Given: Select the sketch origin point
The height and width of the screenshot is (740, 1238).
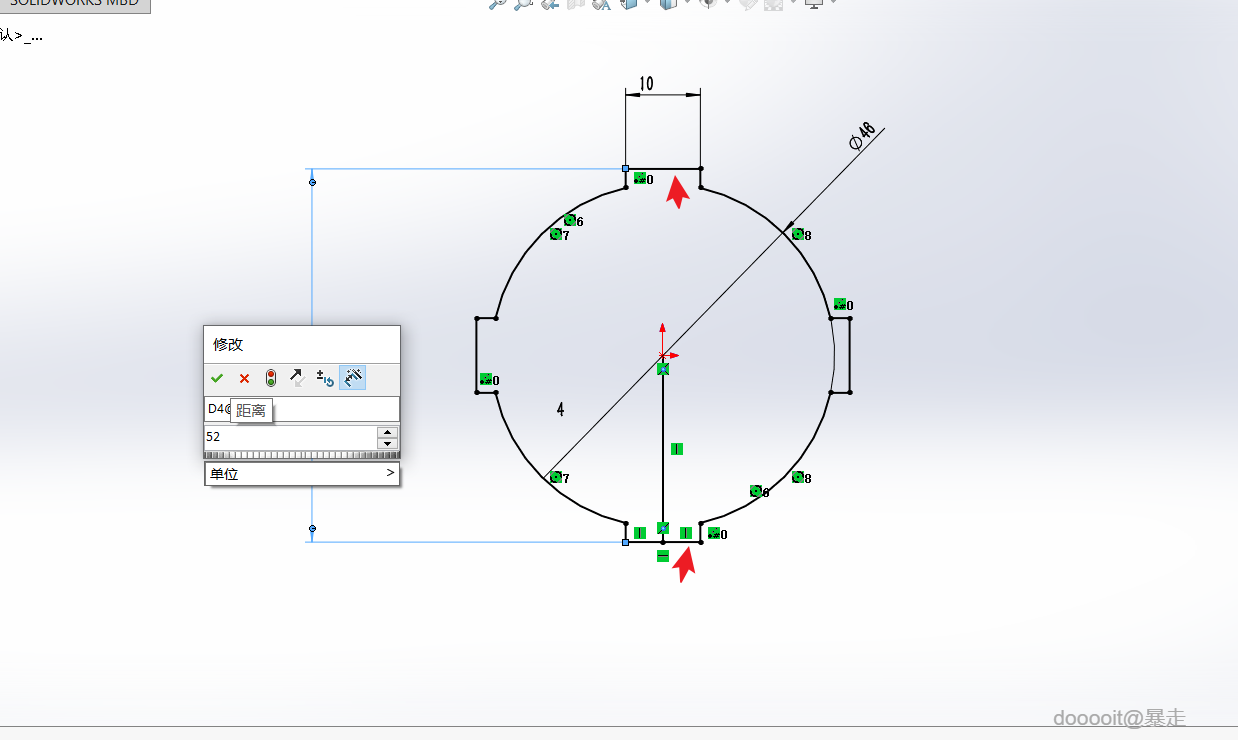Looking at the screenshot, I should tap(663, 355).
